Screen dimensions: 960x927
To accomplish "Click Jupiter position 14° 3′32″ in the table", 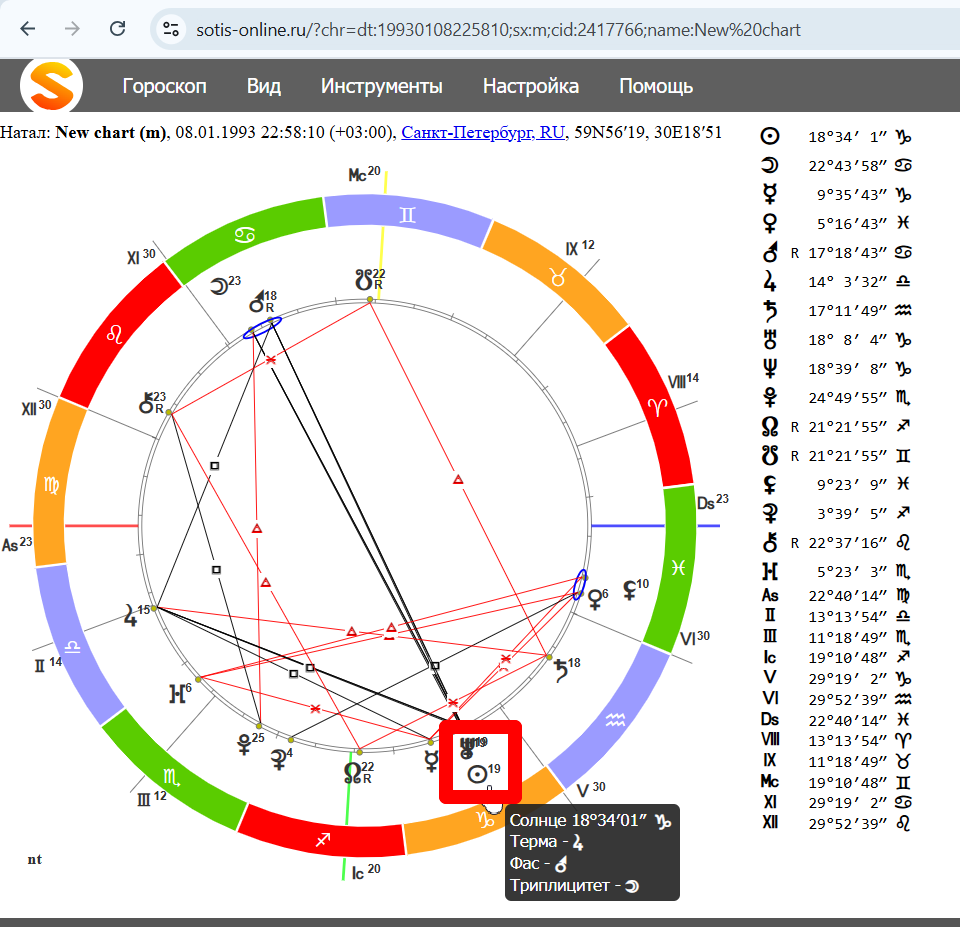I will [x=847, y=282].
